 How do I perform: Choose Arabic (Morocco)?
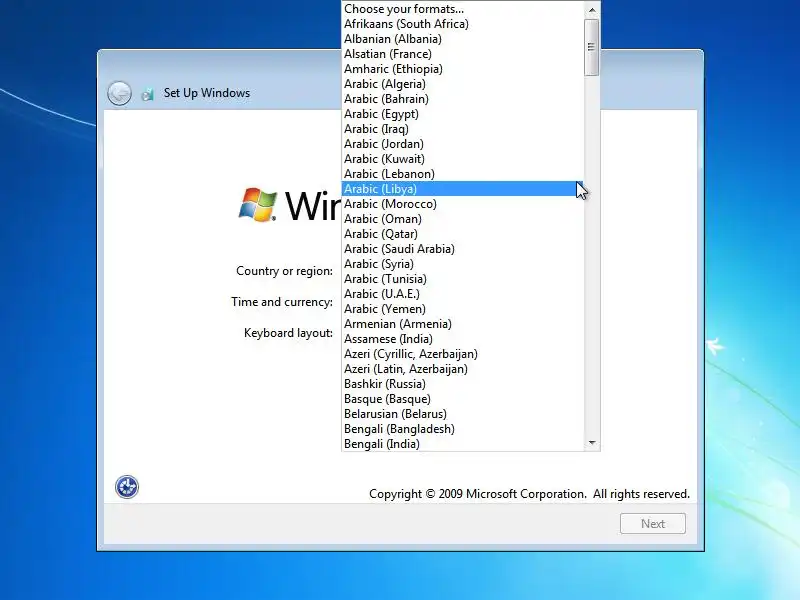[x=462, y=204]
